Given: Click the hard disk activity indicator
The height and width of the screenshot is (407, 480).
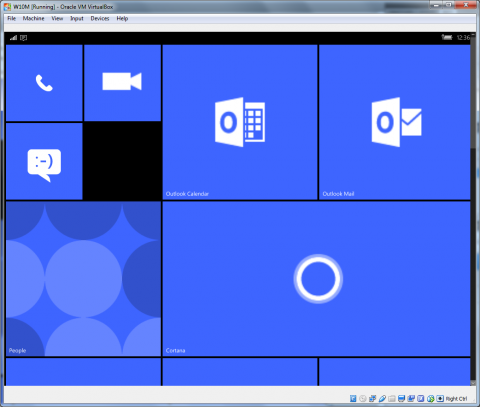Looking at the screenshot, I should pos(353,398).
